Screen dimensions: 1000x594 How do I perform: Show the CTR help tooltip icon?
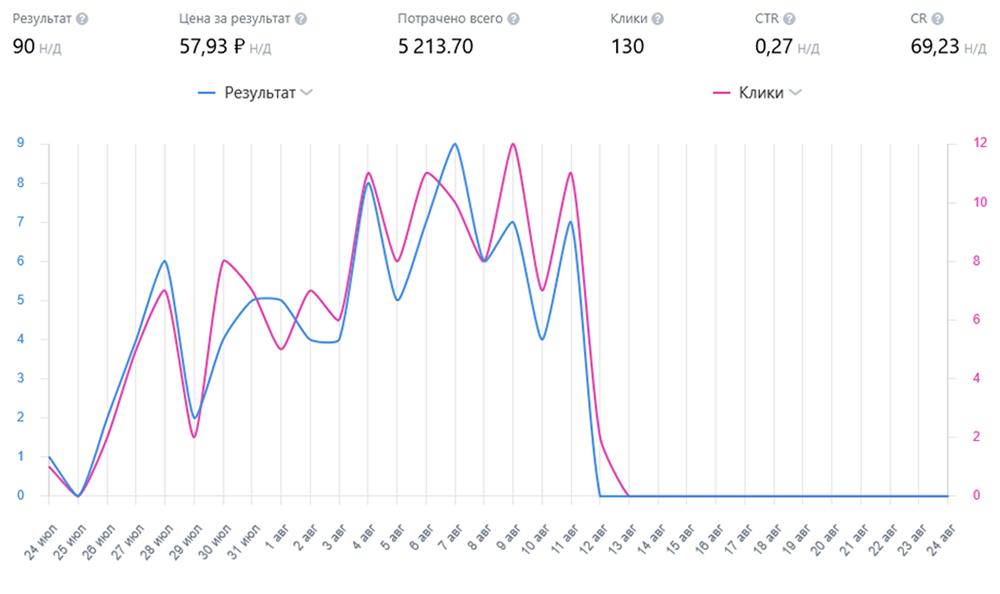[x=790, y=19]
